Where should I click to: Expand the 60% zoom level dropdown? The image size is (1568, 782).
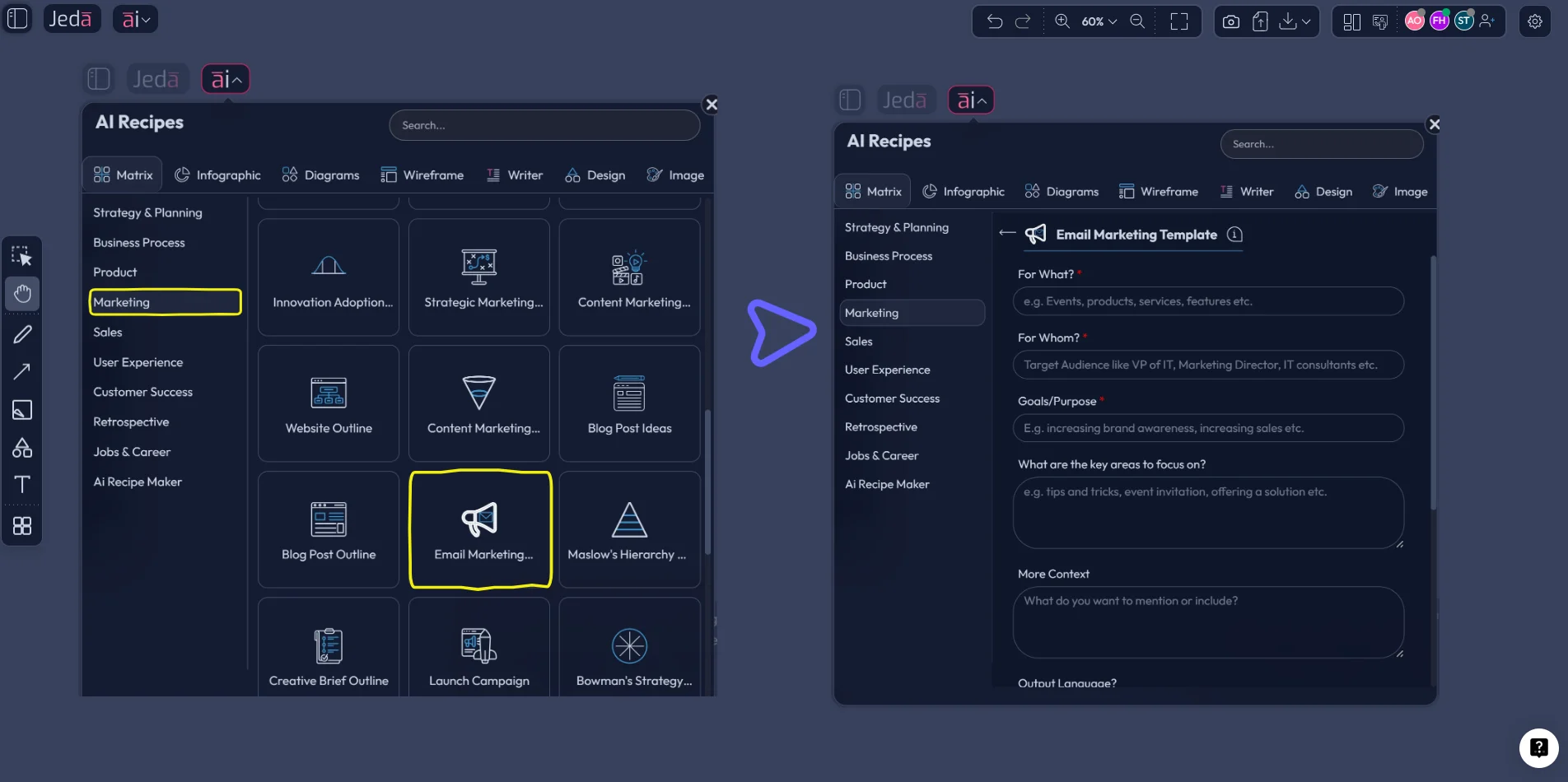click(1099, 21)
